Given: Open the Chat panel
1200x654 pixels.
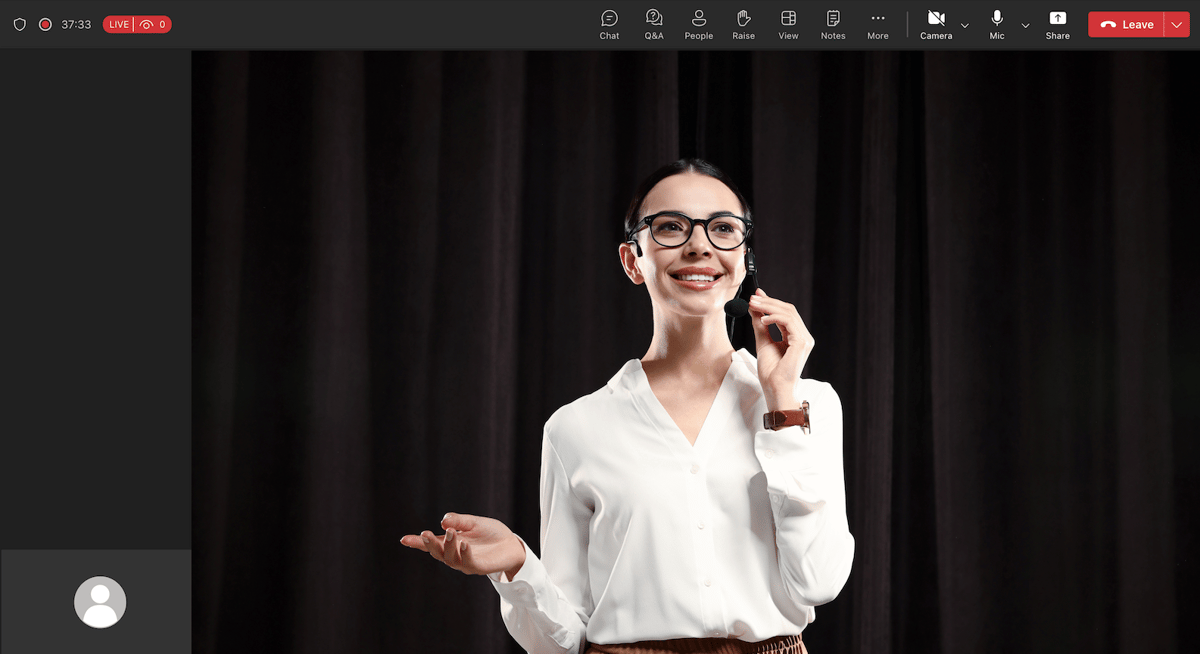Looking at the screenshot, I should pyautogui.click(x=609, y=24).
